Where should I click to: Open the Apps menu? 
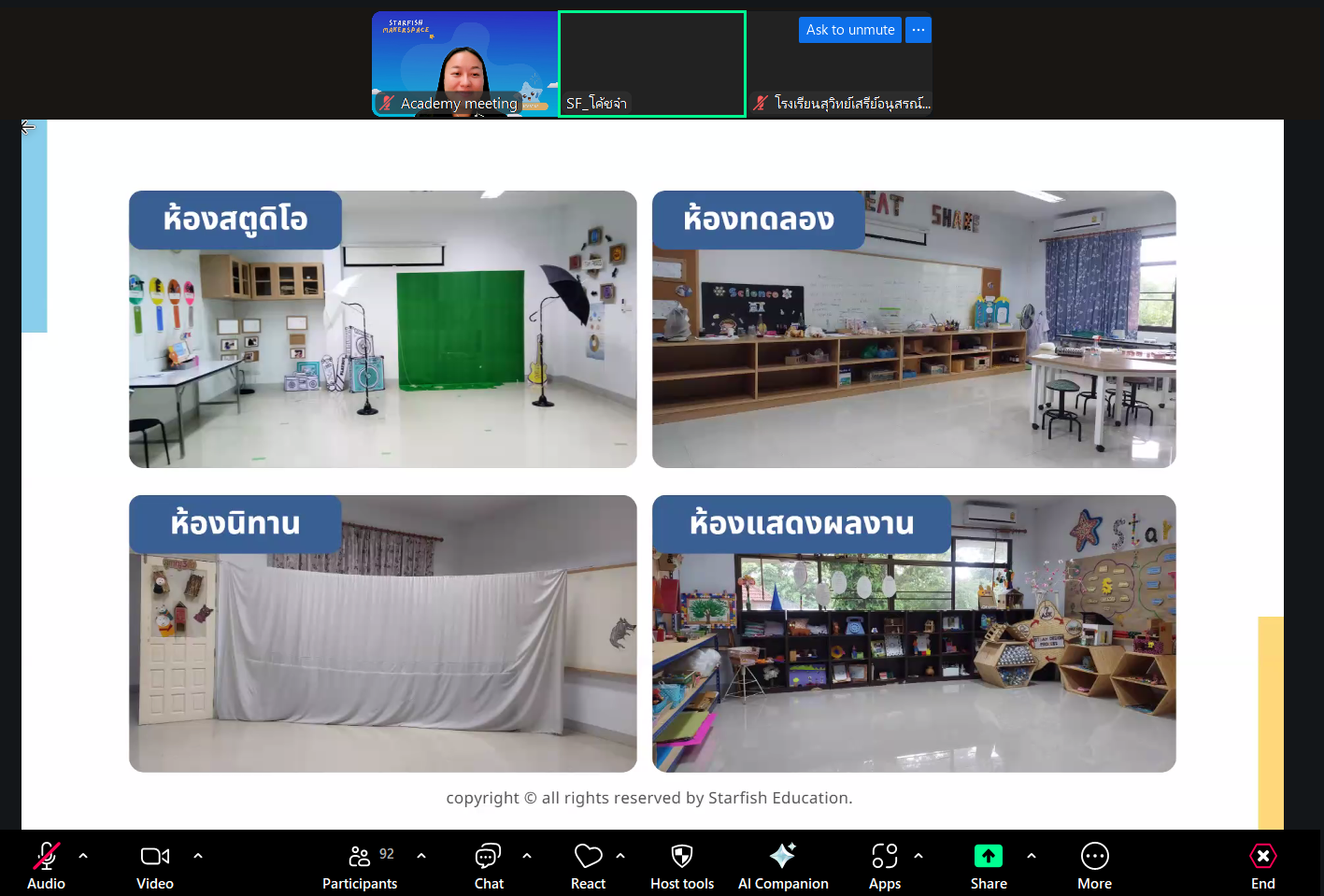click(885, 866)
